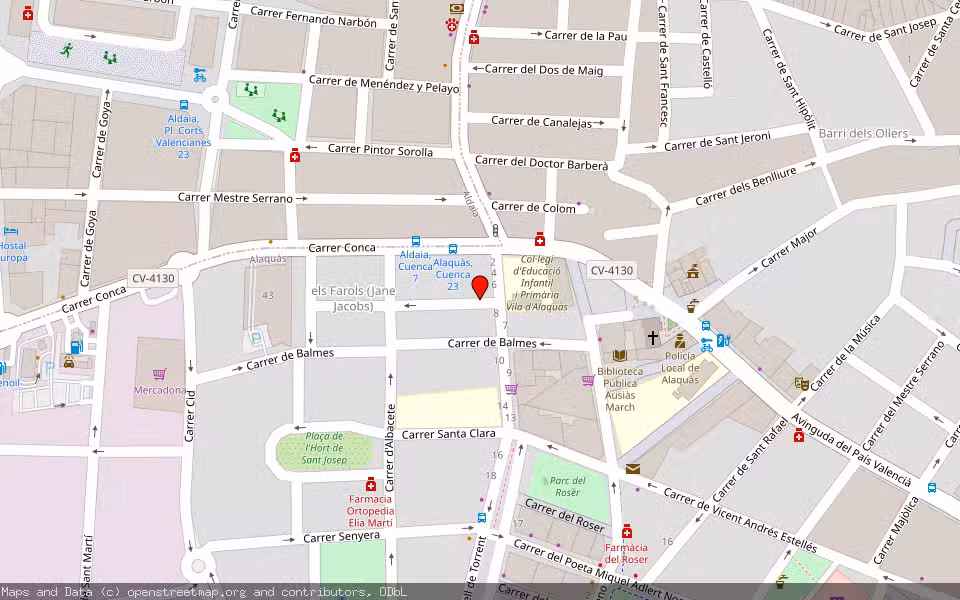The image size is (960, 600).
Task: Click the post office envelope icon near Parc del Rosèr
Action: (632, 469)
